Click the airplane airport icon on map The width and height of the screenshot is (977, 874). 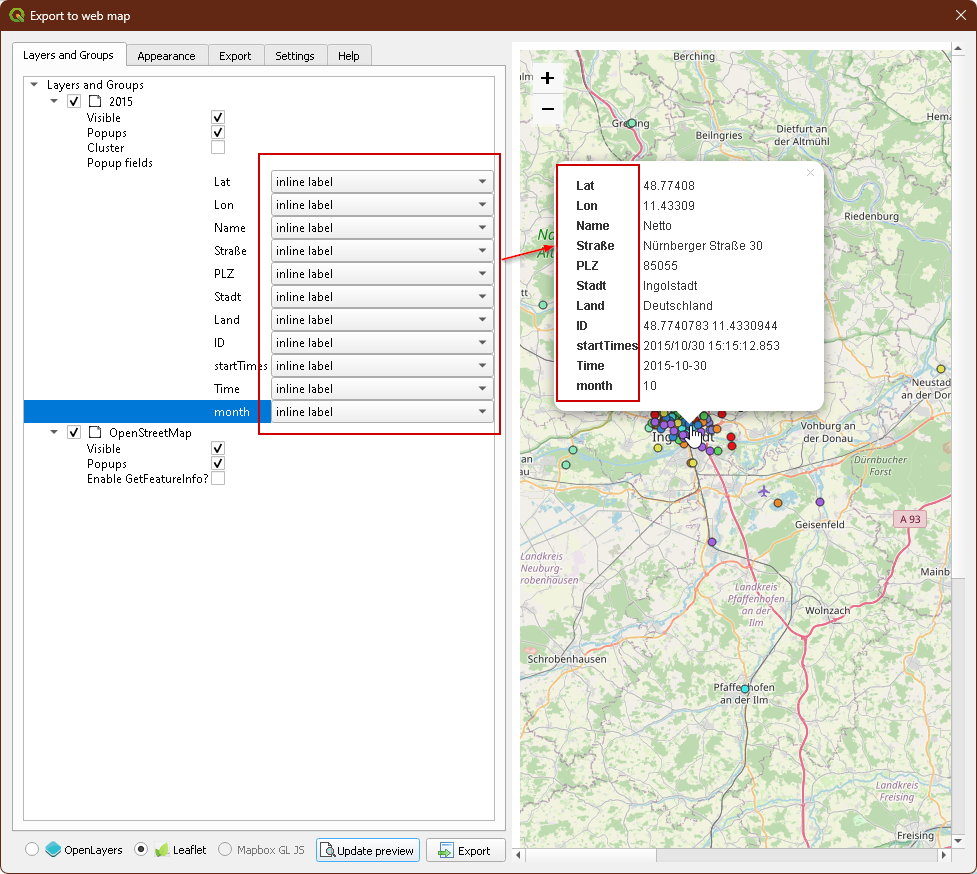(764, 490)
